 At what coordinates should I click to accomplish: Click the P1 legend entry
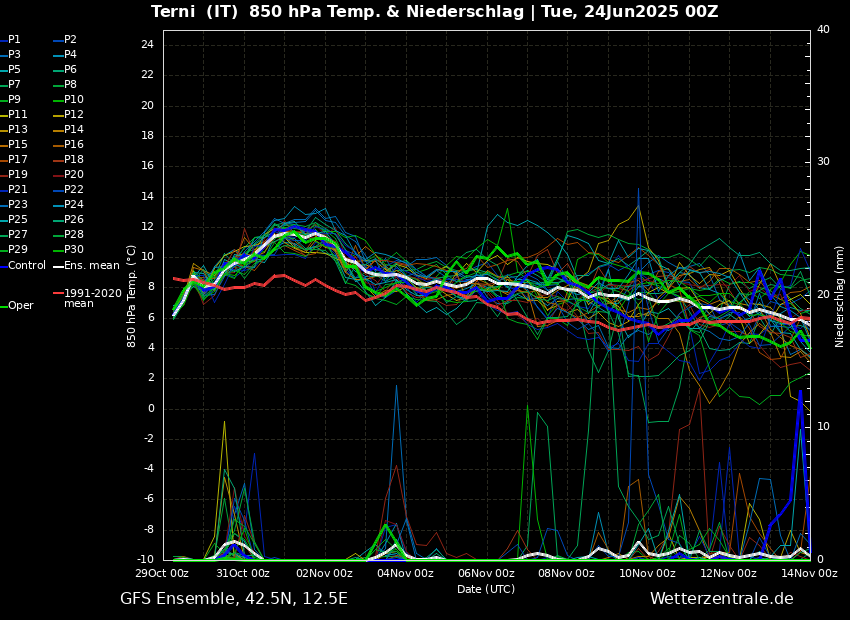point(14,40)
